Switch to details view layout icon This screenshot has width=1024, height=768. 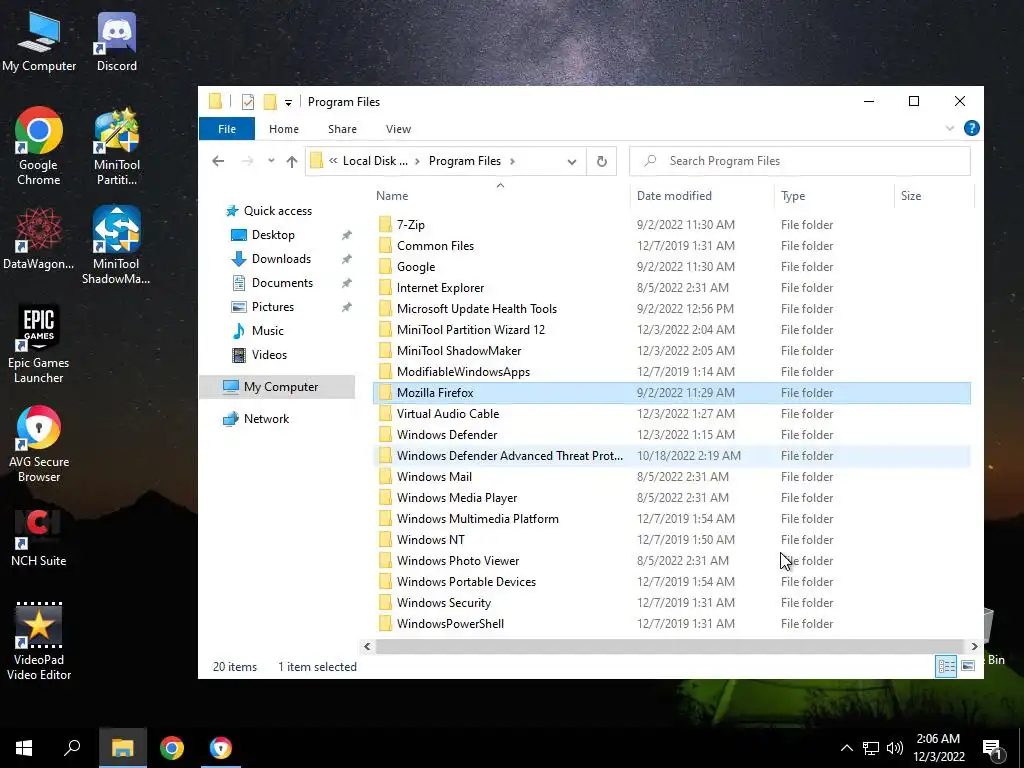point(946,666)
